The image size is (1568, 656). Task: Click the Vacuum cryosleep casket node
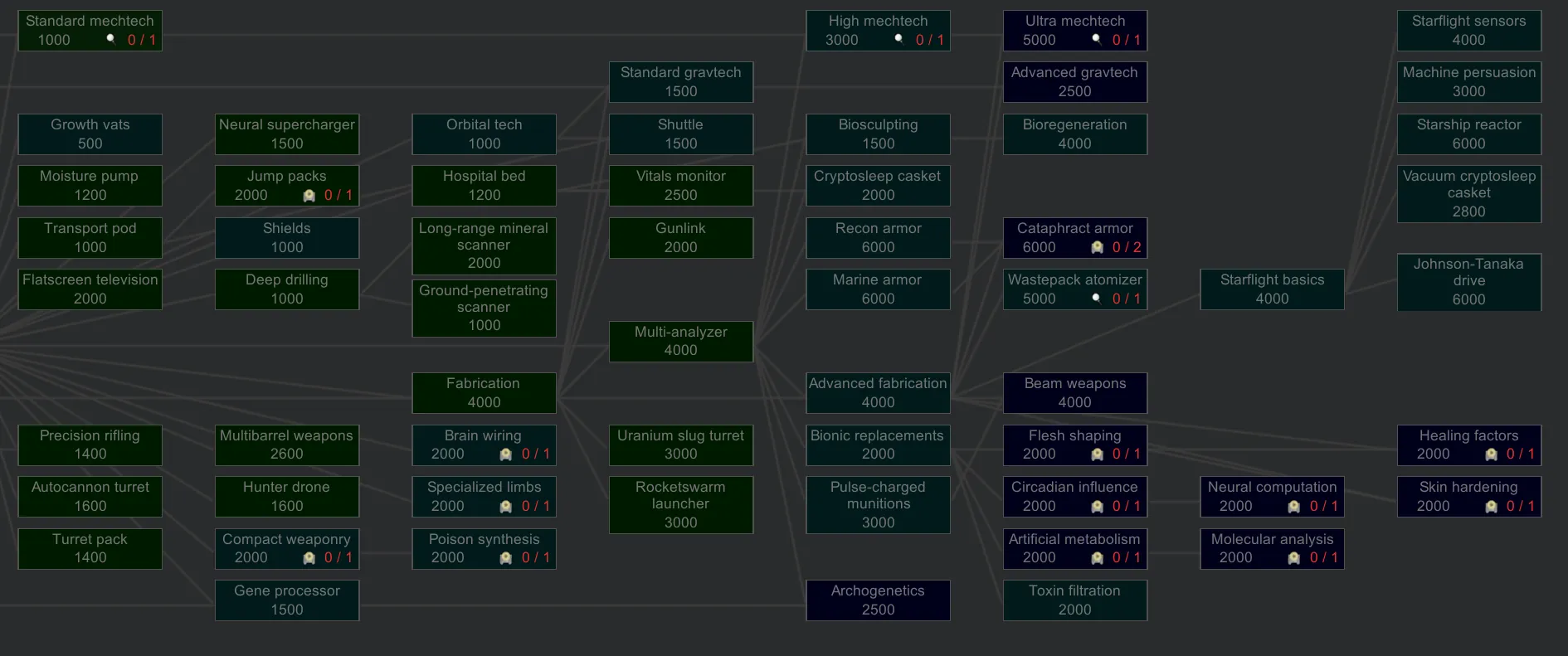click(x=1468, y=194)
